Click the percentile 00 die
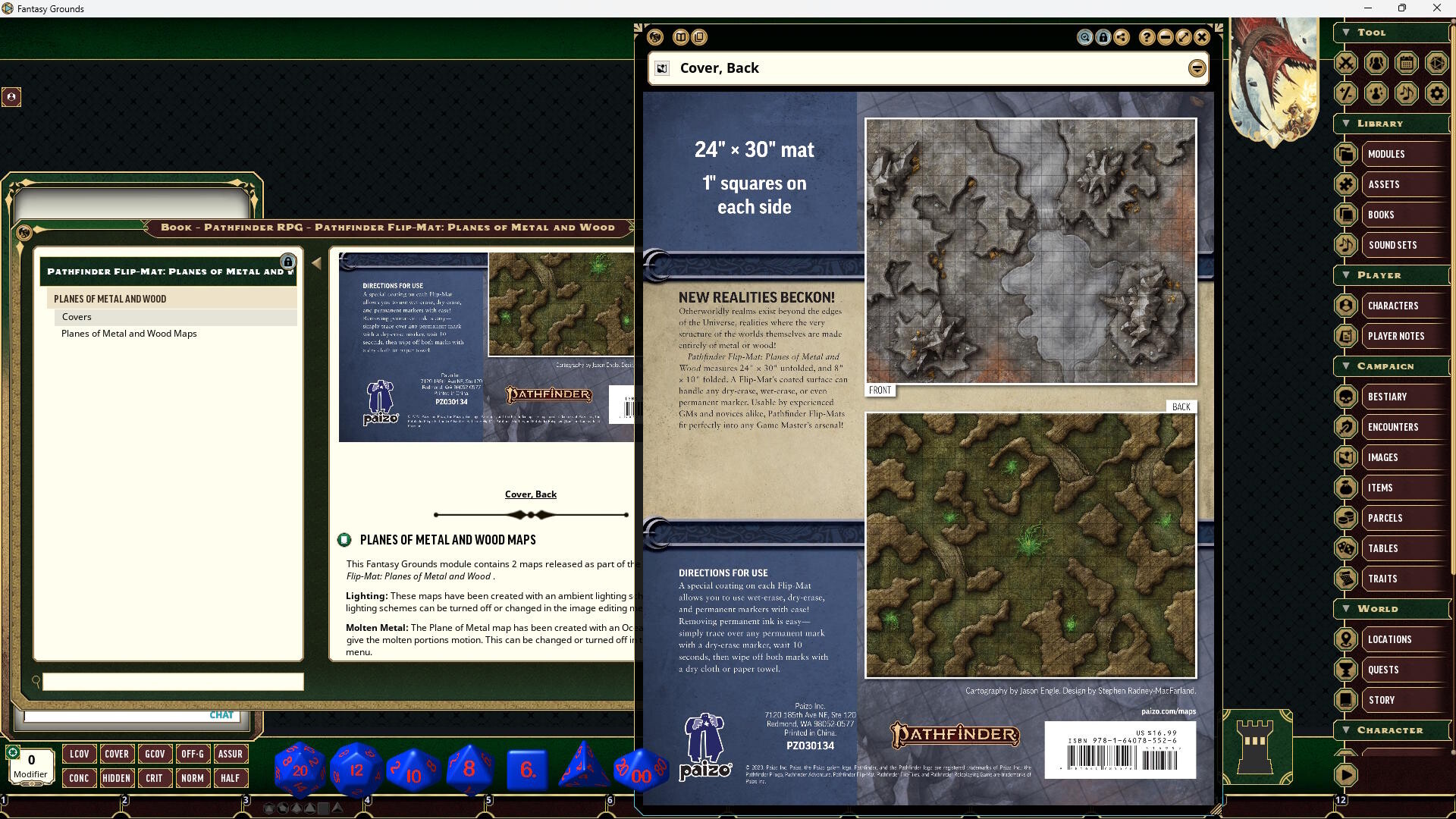 [x=641, y=771]
